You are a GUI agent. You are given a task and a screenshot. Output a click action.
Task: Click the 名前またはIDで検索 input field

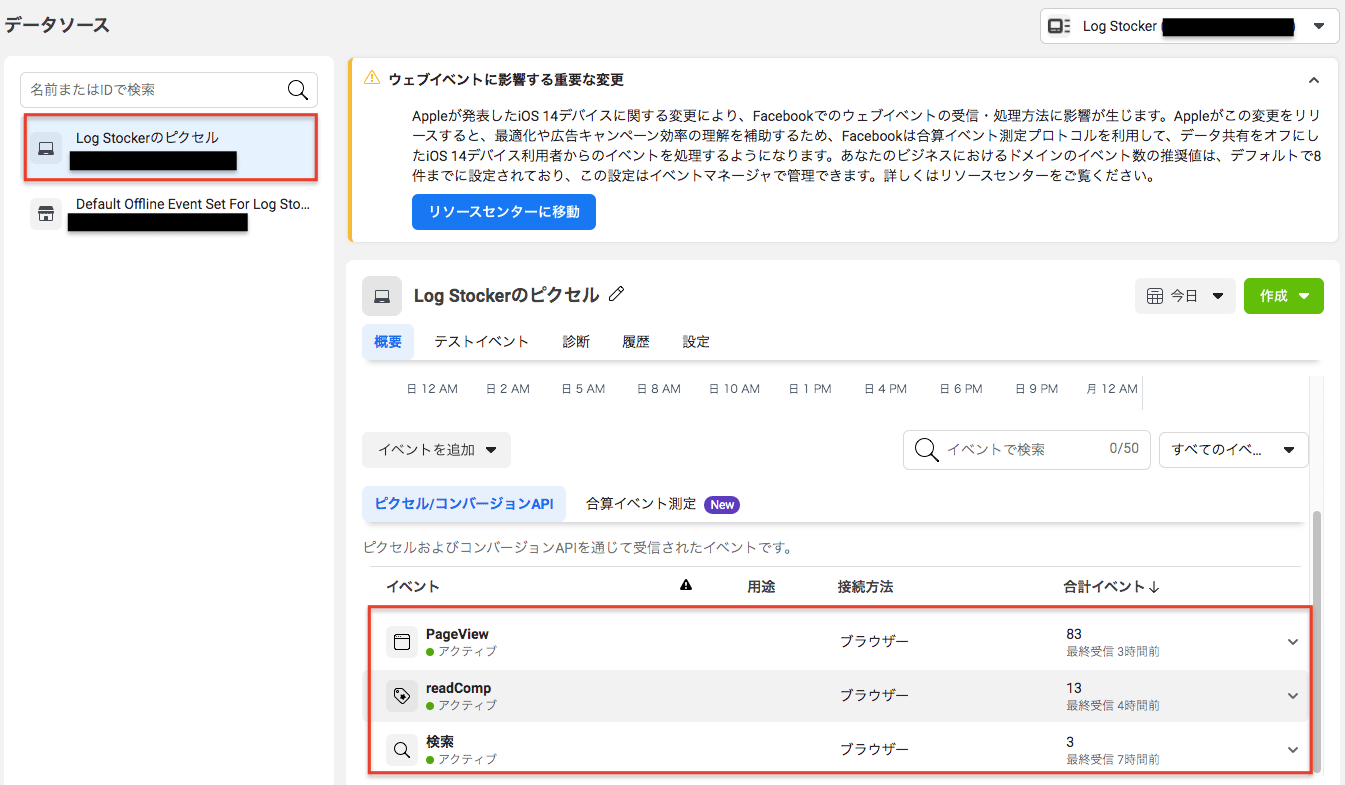tap(169, 90)
